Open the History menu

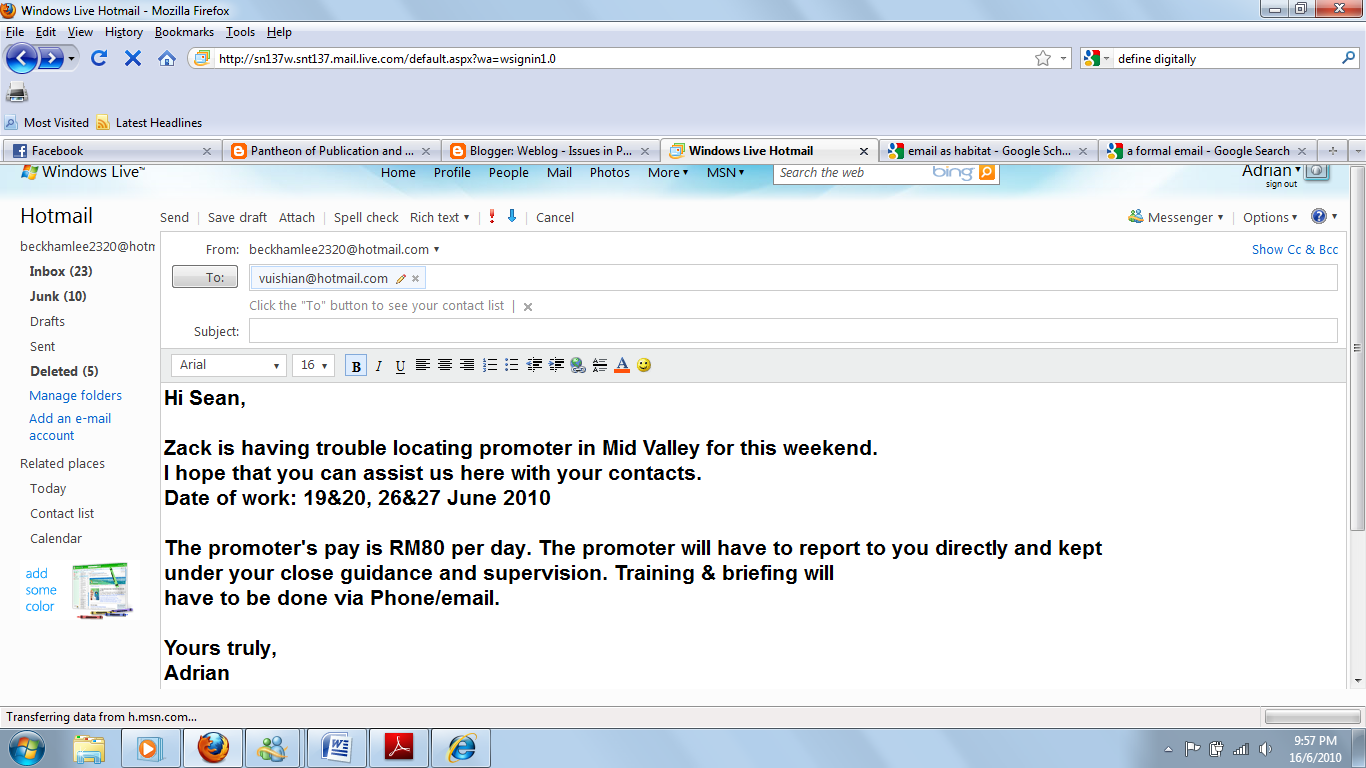123,32
